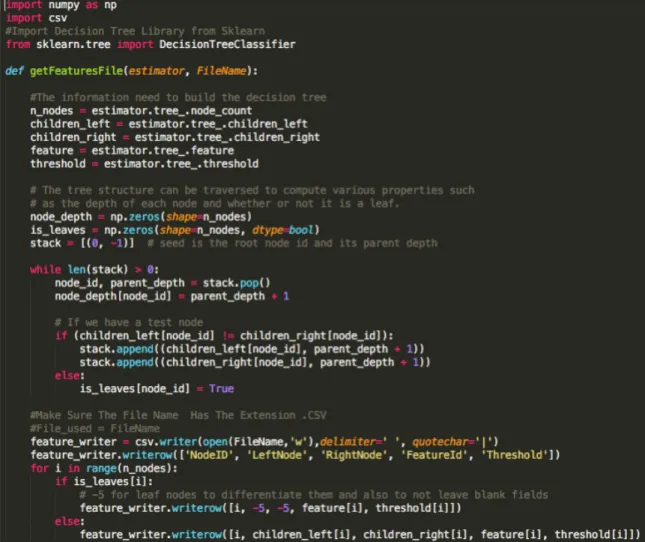Click the "quotechar='|'" argument
The image size is (645, 542).
point(452,442)
